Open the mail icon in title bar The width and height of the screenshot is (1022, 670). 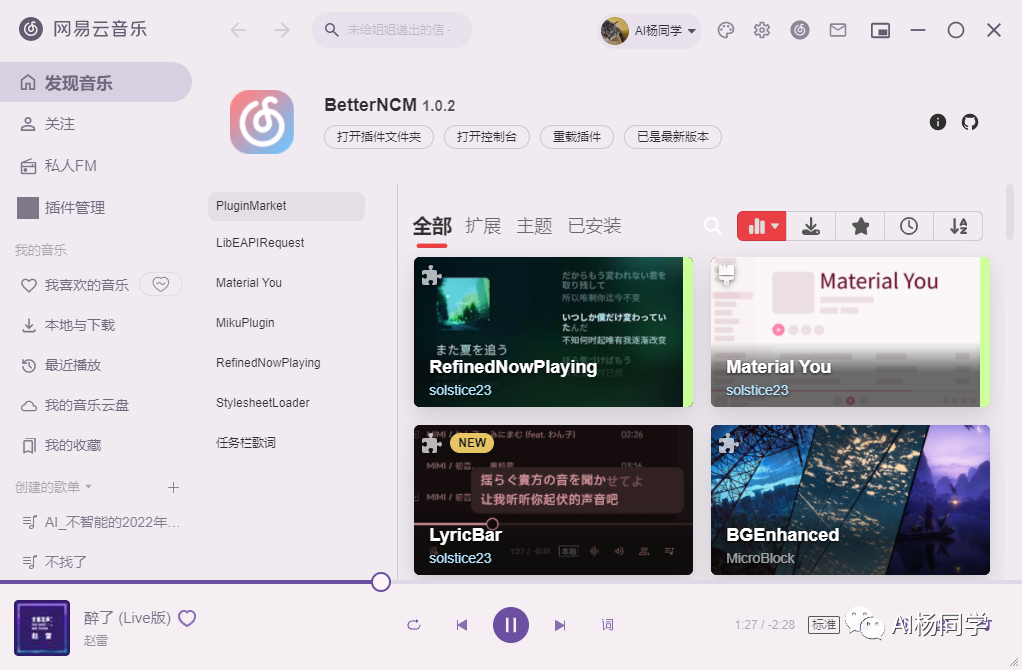coord(838,30)
